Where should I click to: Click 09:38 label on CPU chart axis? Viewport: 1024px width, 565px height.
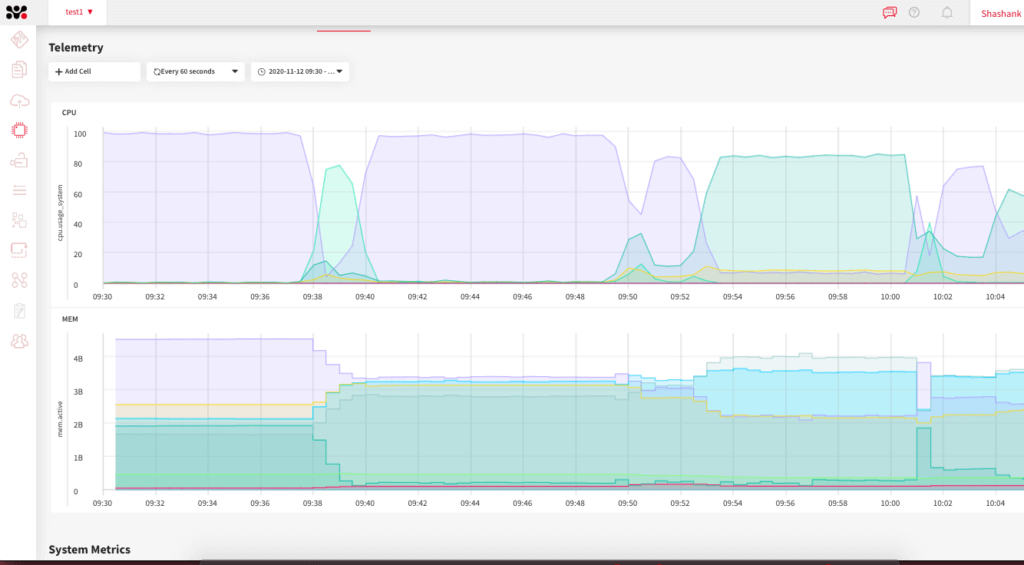tap(312, 297)
